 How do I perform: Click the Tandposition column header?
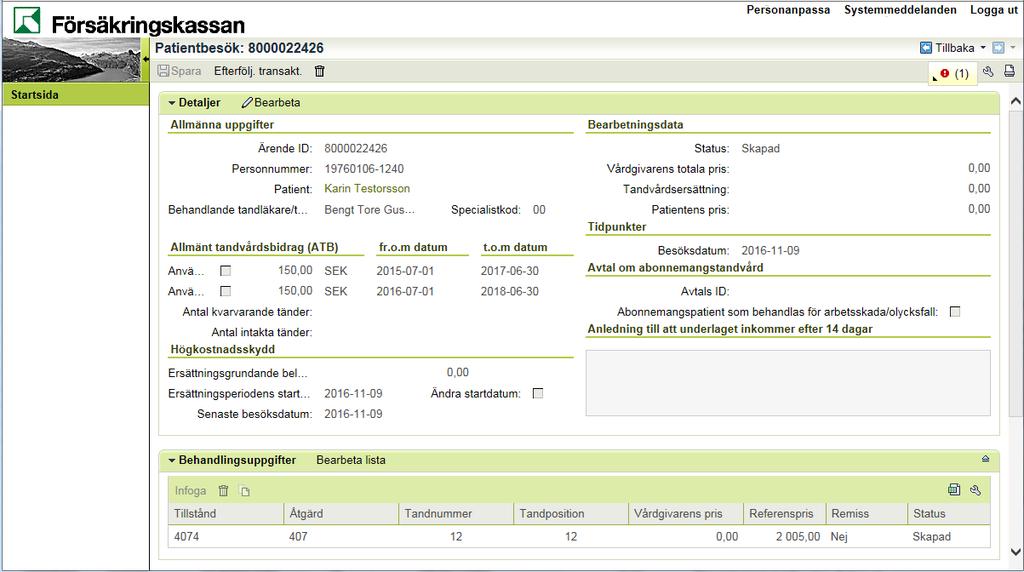[x=571, y=513]
